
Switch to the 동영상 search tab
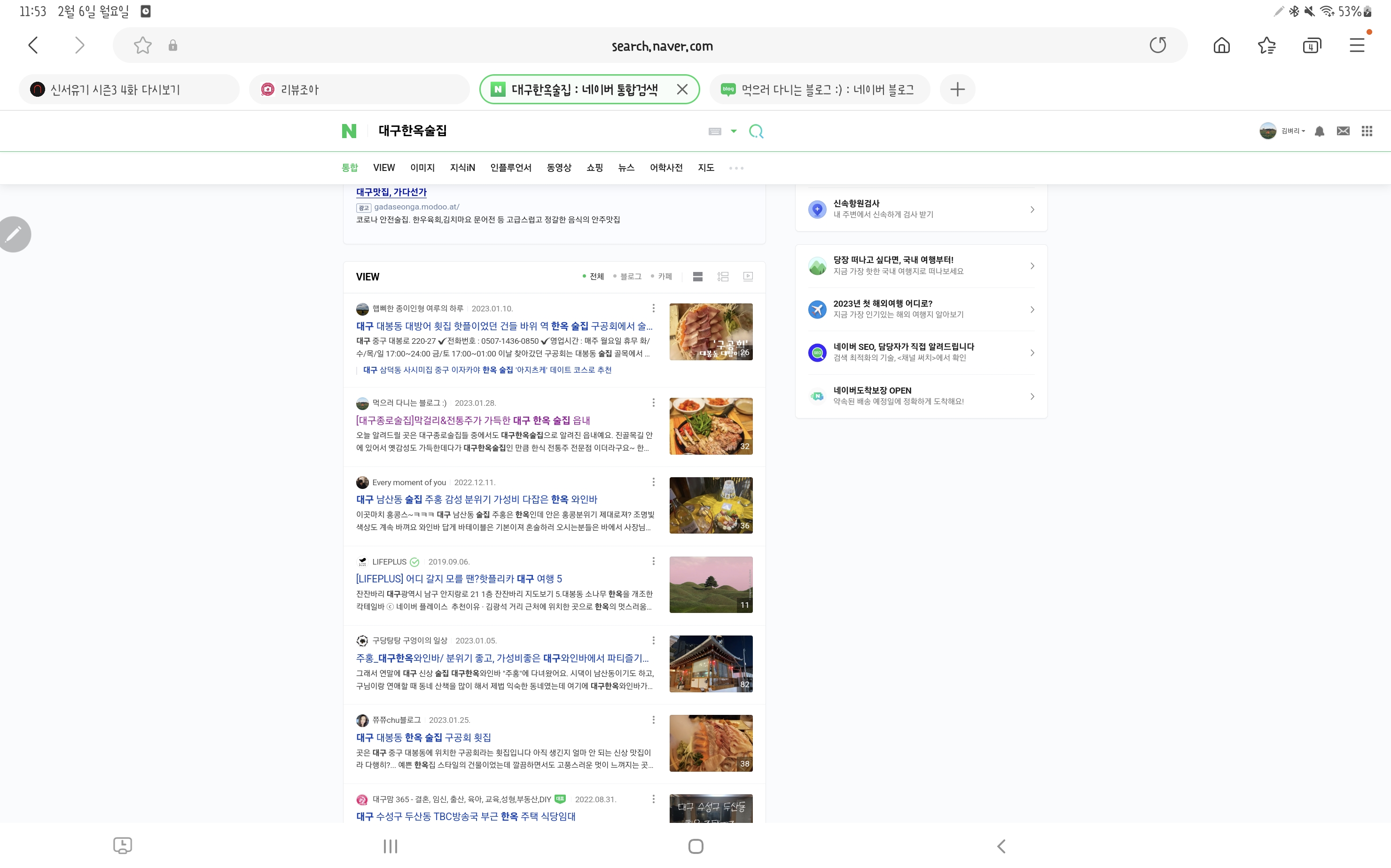coord(559,168)
